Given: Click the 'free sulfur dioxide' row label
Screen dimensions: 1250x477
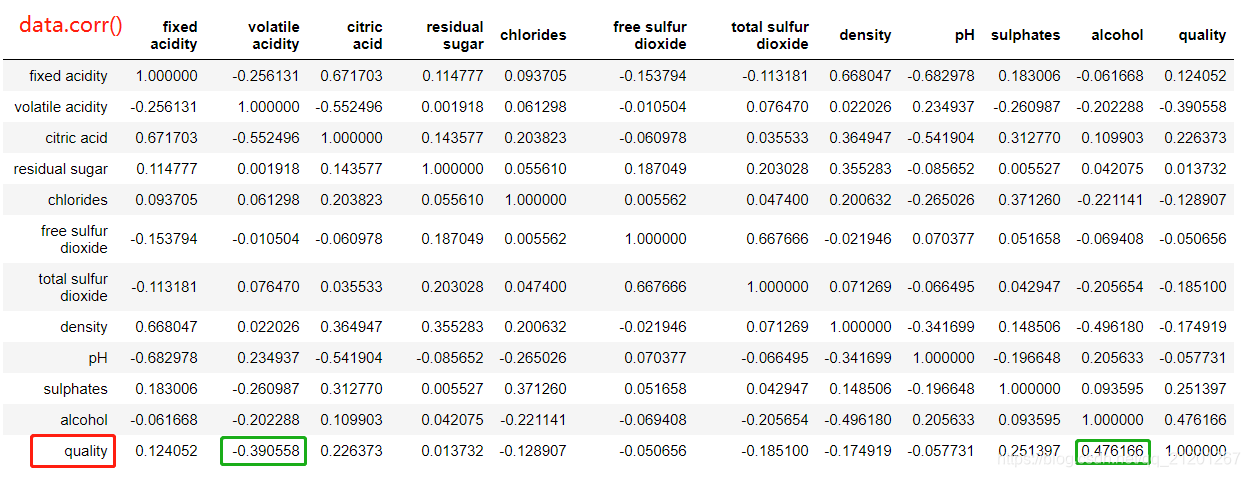Looking at the screenshot, I should (x=74, y=239).
